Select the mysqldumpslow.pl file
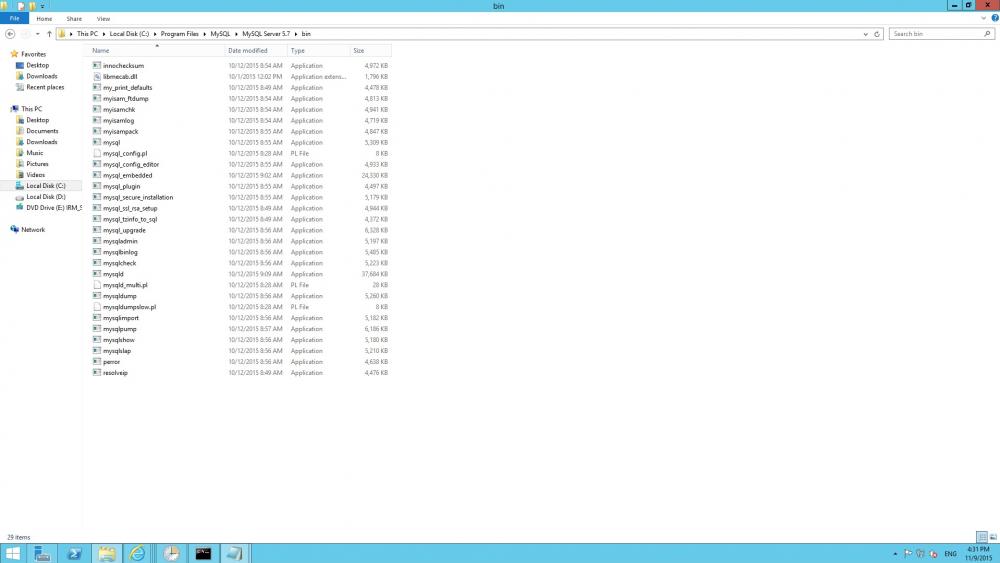The height and width of the screenshot is (563, 1000). coord(129,307)
